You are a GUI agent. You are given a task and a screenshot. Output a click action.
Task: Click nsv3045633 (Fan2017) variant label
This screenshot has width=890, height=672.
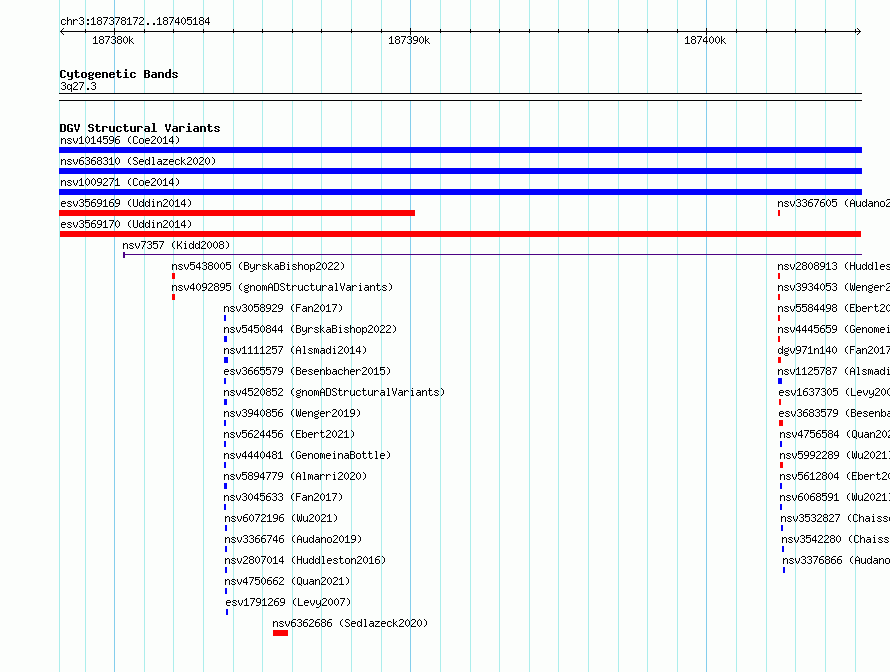(283, 497)
